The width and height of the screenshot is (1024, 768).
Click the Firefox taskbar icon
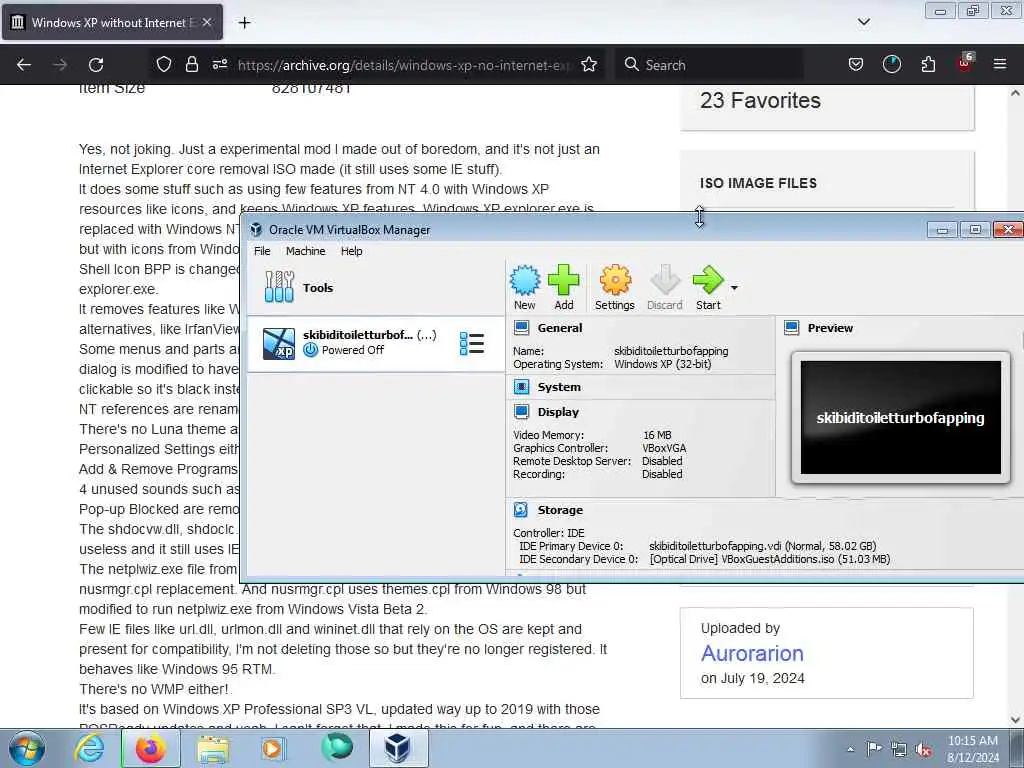coord(150,748)
